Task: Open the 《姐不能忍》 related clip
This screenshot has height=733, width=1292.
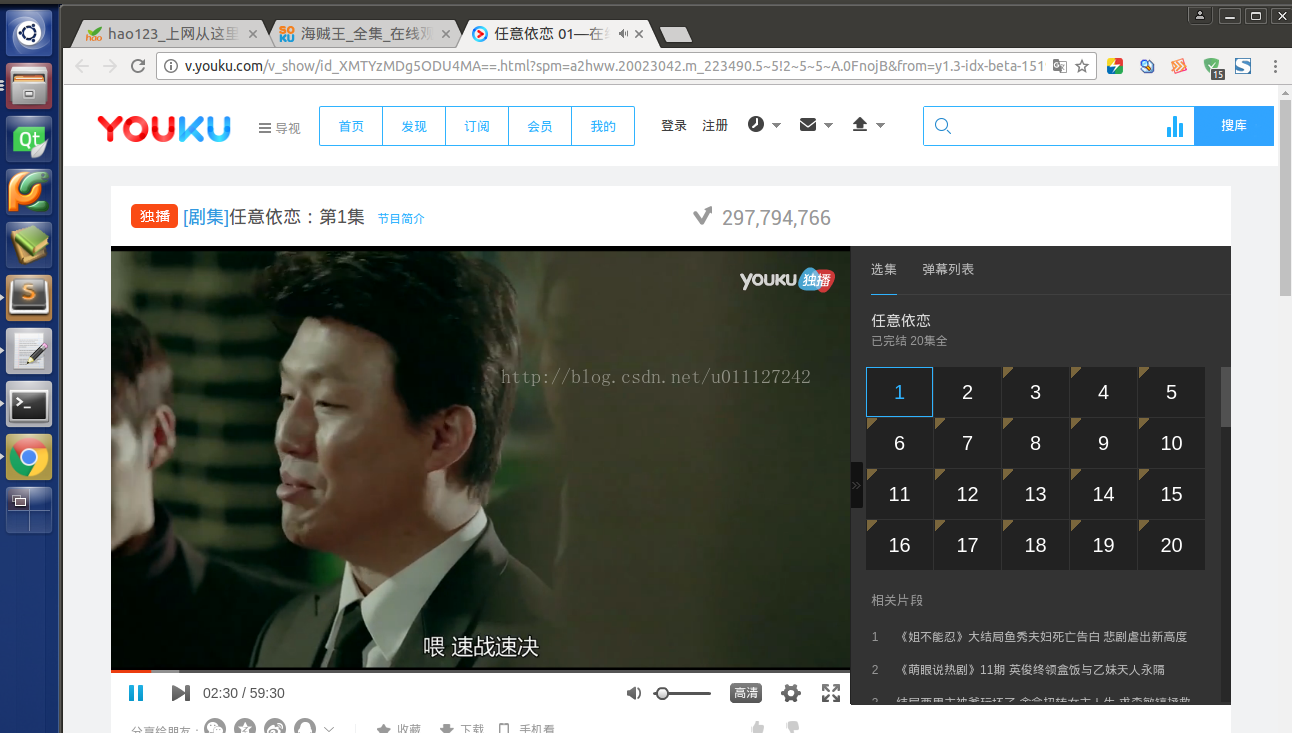Action: click(1042, 637)
